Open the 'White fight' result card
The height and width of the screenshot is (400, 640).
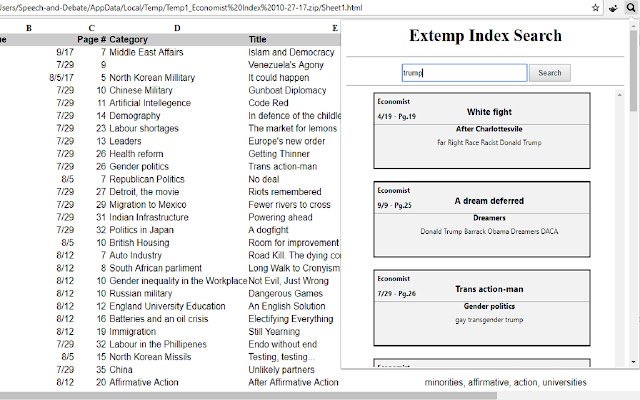point(482,131)
